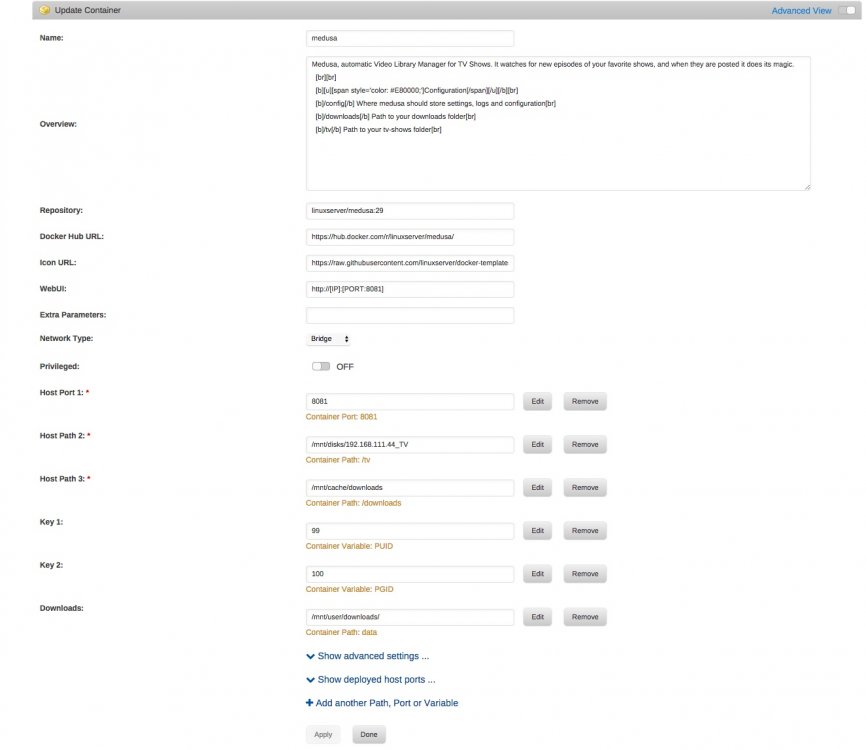This screenshot has height=750, width=866.
Task: Remove the Downloads path entry
Action: click(x=585, y=617)
